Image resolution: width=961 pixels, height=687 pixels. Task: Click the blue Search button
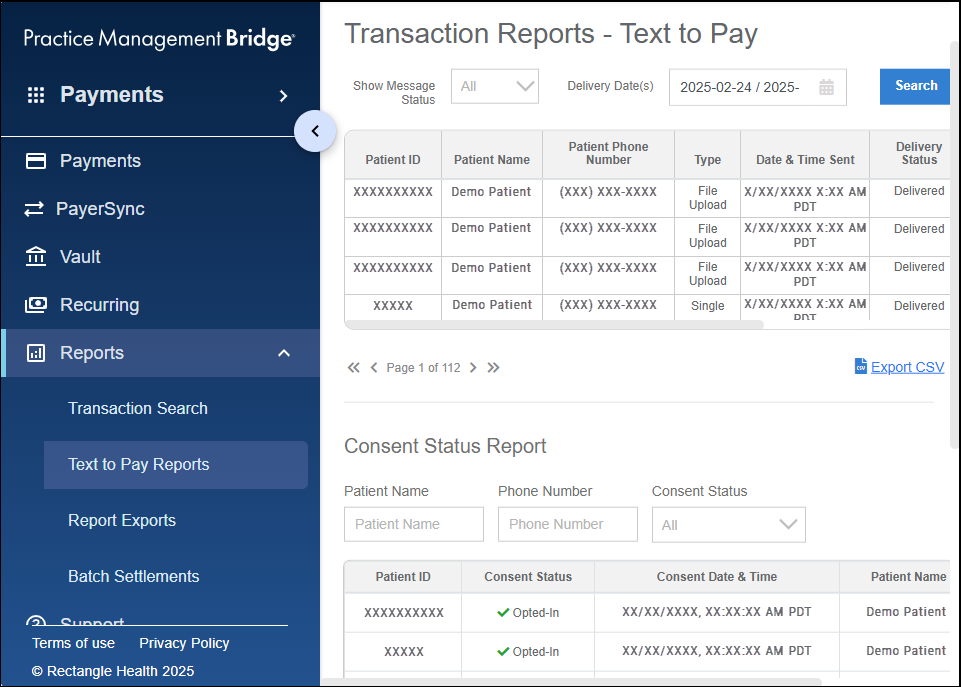click(x=914, y=86)
